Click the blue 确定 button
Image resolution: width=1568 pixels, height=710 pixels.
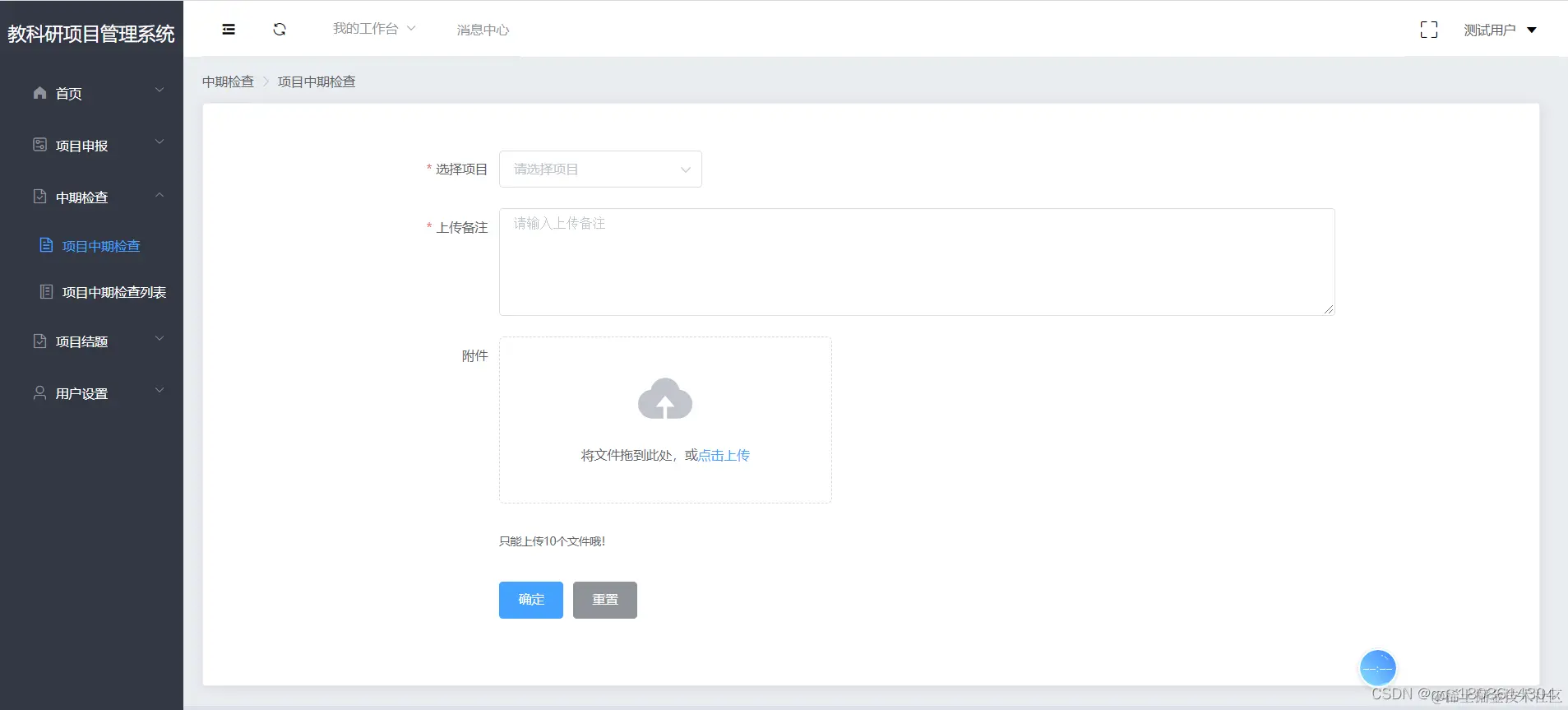(x=531, y=600)
